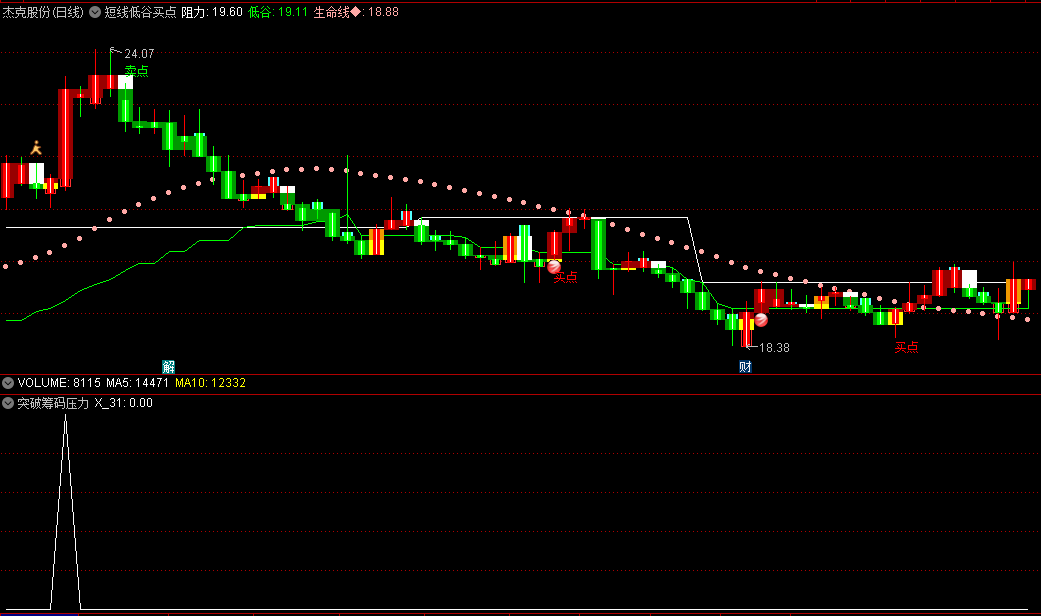Click the VOLUME: 8115 readout

coord(59,383)
